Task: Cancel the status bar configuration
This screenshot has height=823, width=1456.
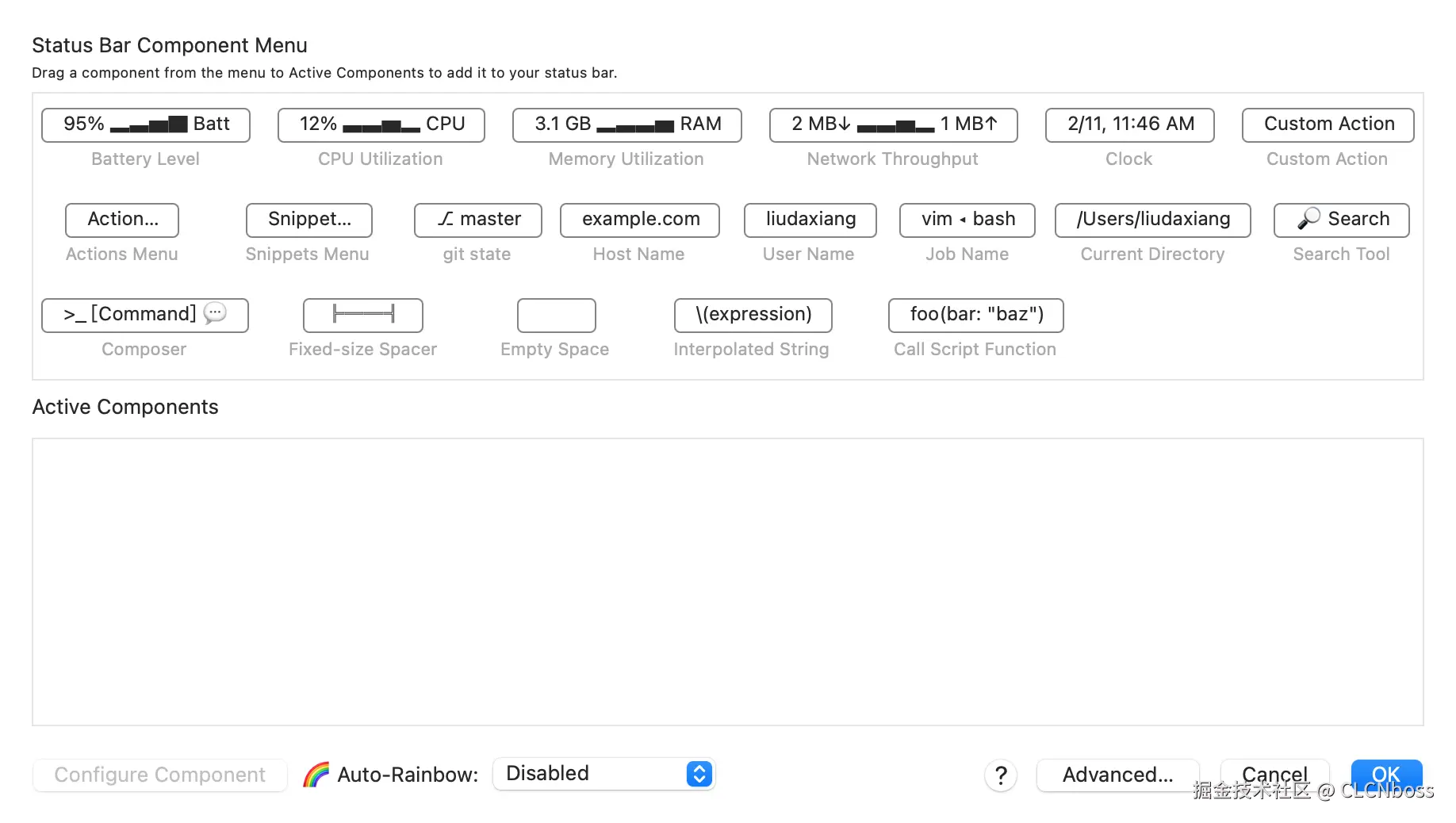Action: [x=1274, y=774]
